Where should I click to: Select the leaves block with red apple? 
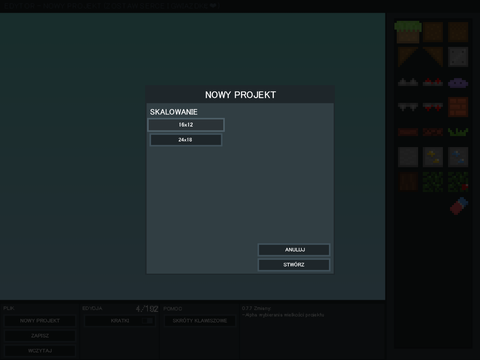[458, 182]
